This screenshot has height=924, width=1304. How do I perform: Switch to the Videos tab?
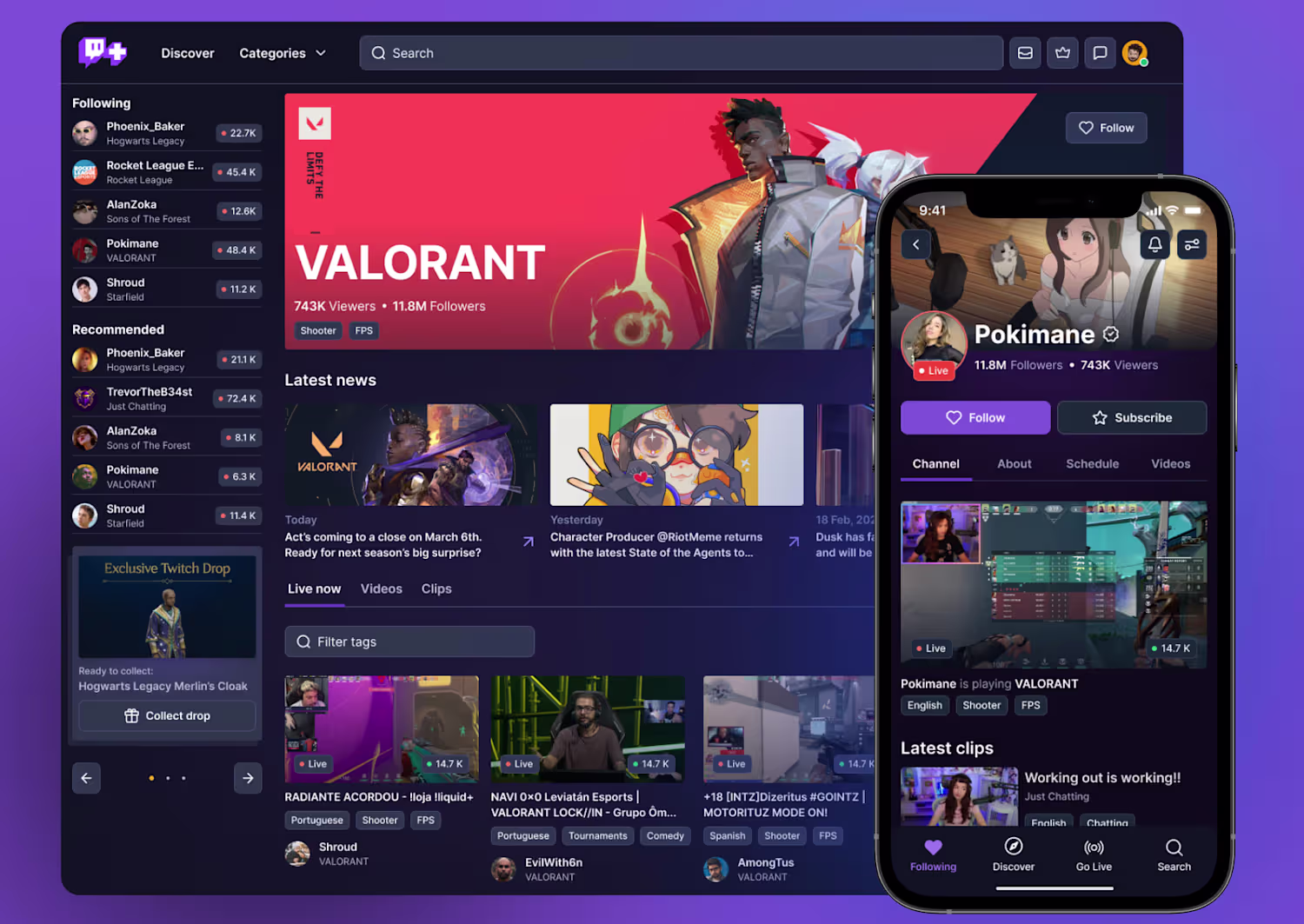click(381, 588)
